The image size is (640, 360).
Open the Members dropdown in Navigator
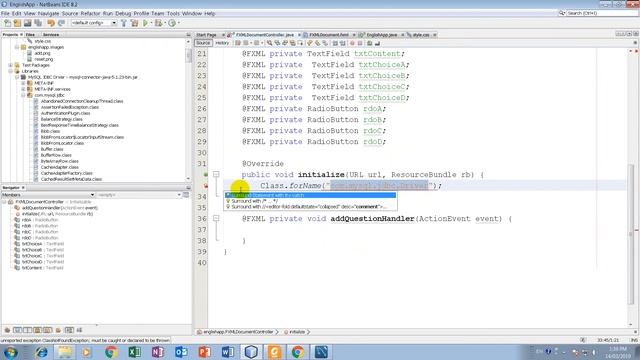(x=92, y=195)
